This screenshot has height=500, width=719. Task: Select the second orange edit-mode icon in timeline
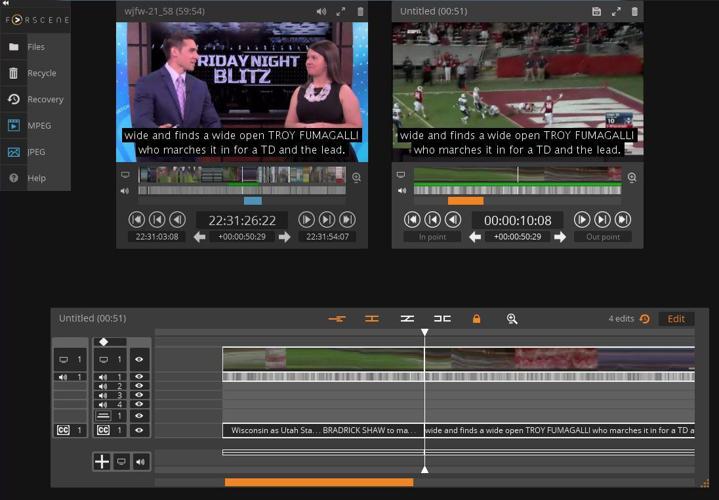point(372,318)
